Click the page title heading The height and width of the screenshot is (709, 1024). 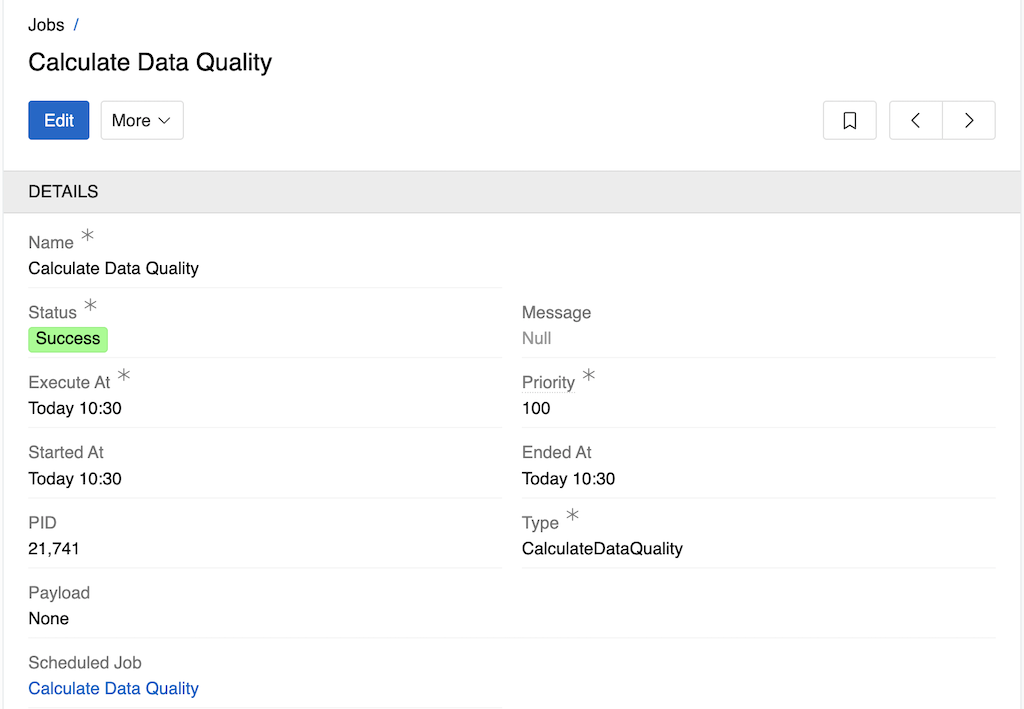[150, 62]
